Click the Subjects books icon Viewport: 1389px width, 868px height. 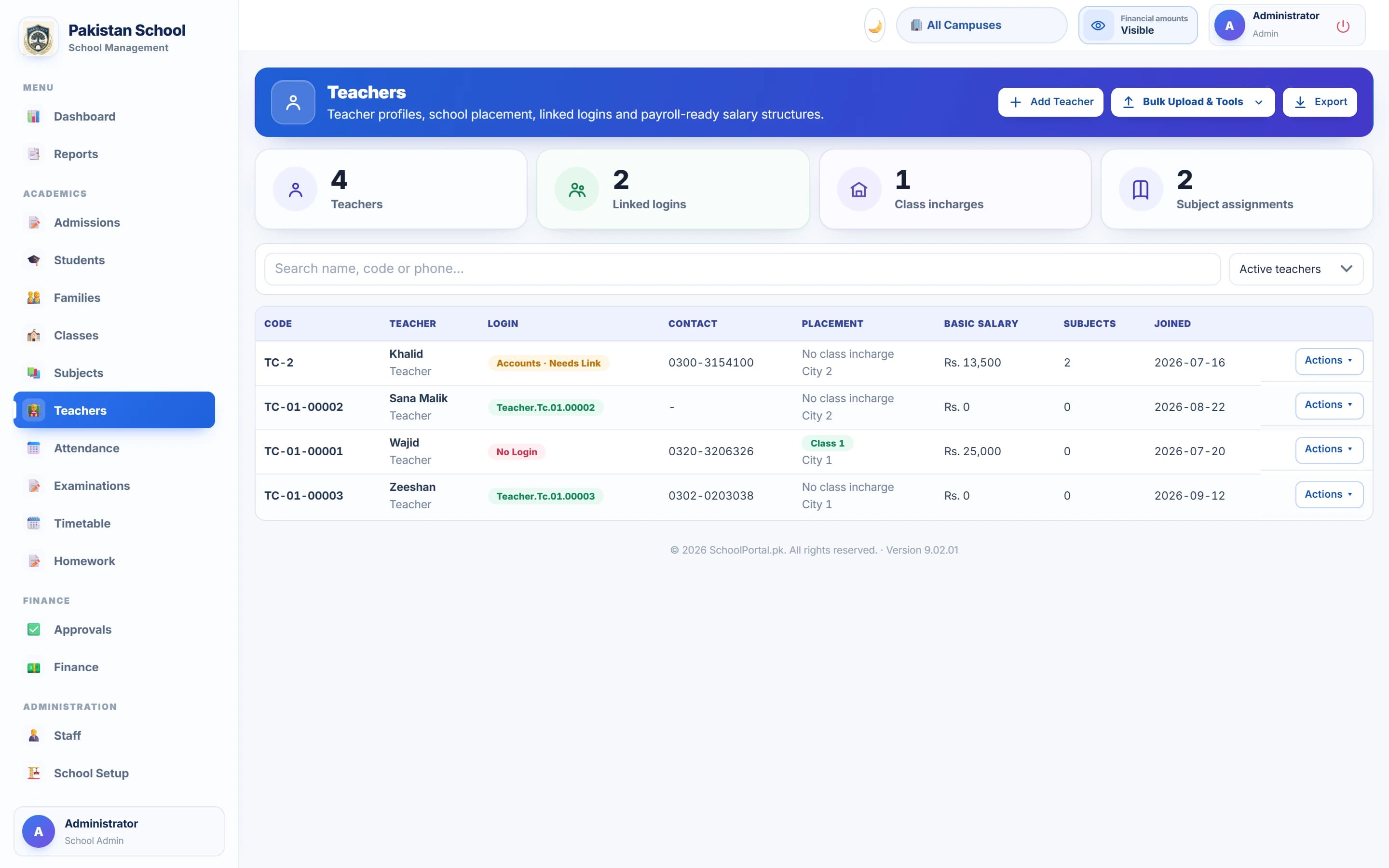pyautogui.click(x=34, y=373)
